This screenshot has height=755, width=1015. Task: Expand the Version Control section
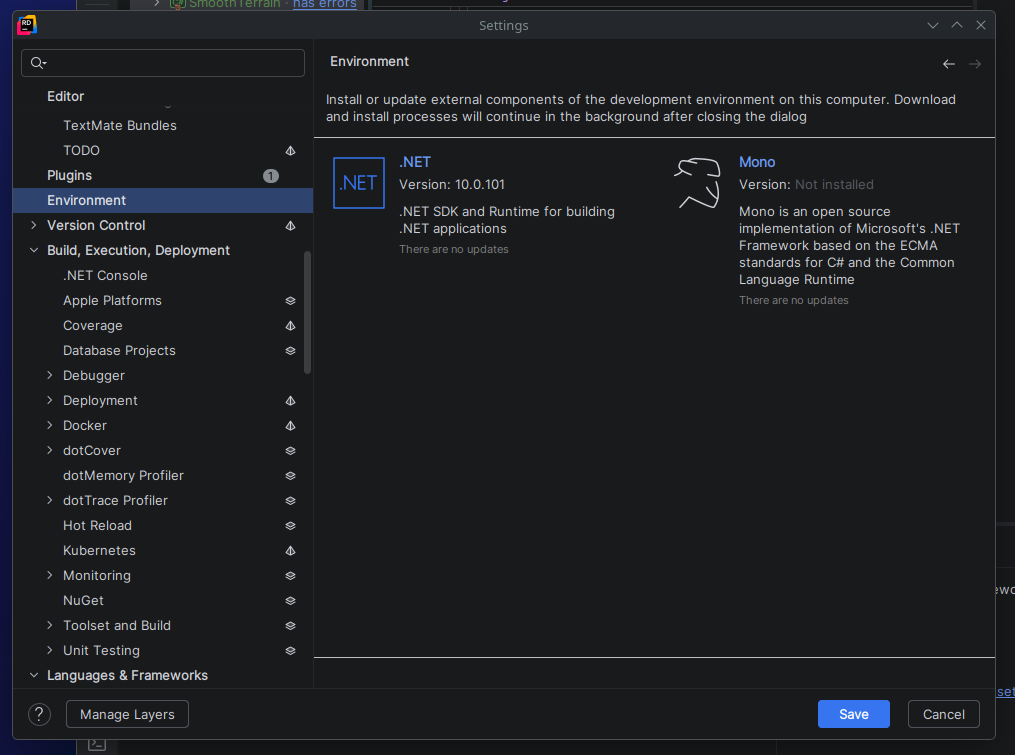(x=34, y=226)
